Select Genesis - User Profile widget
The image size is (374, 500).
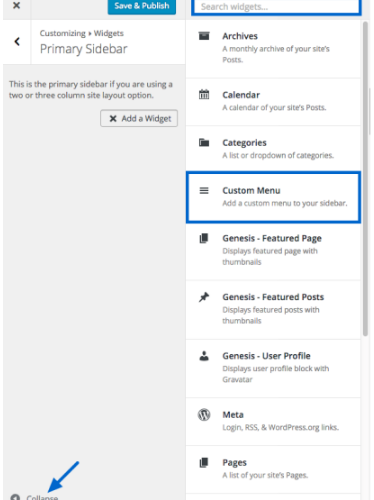coord(273,369)
